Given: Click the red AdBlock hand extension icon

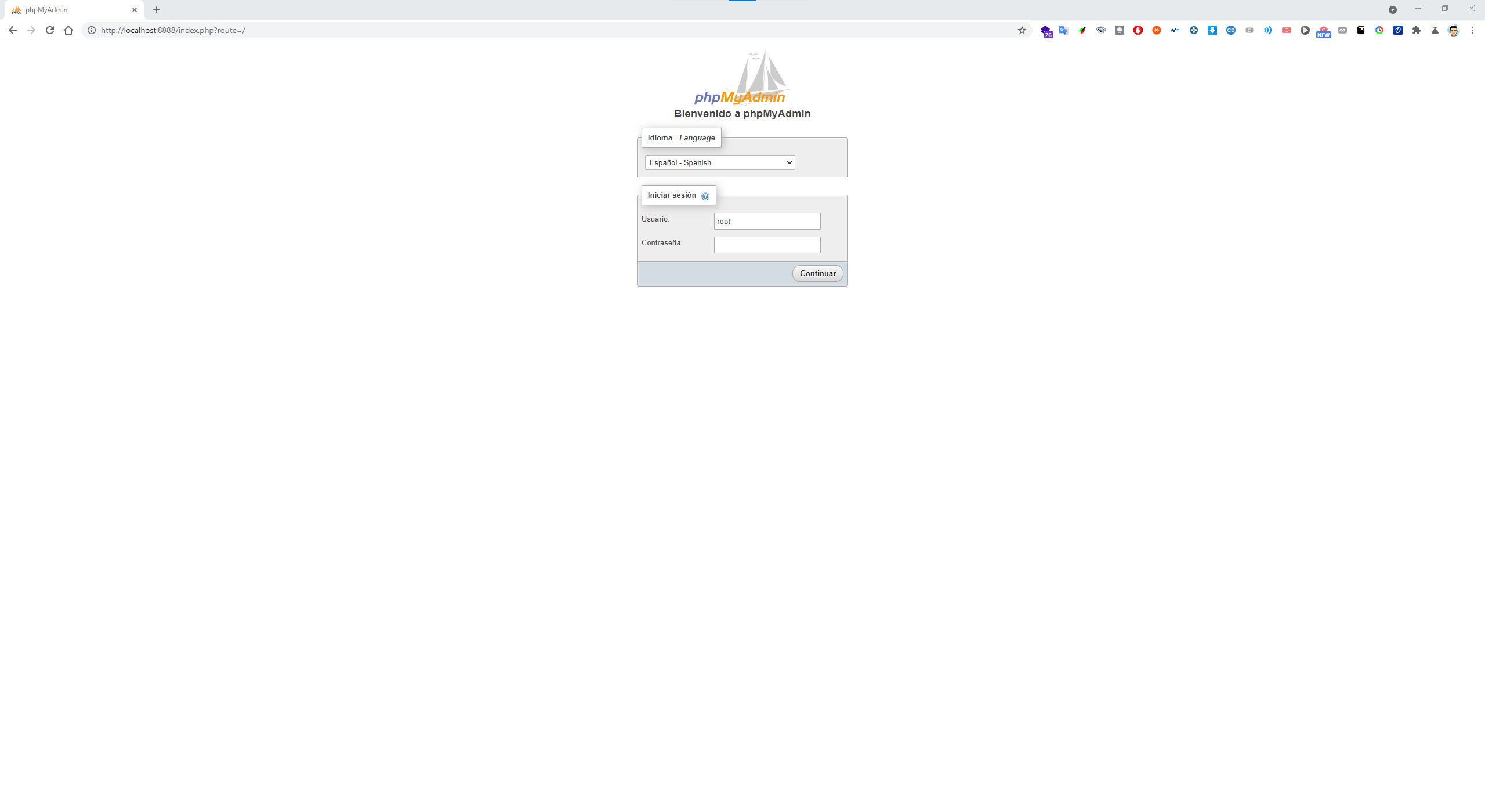Looking at the screenshot, I should (x=1138, y=30).
